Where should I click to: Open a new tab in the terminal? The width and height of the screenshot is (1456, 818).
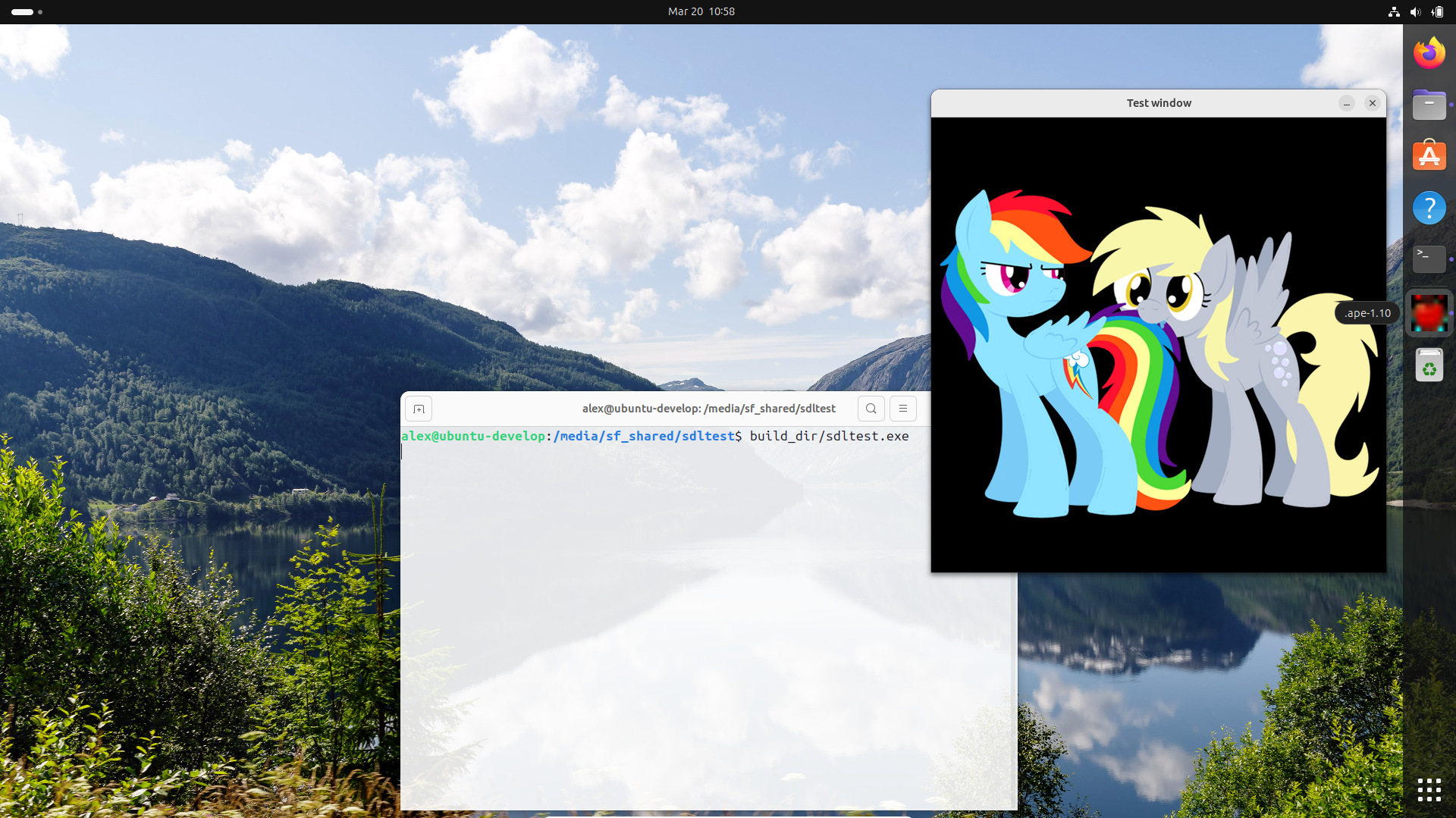[x=419, y=409]
